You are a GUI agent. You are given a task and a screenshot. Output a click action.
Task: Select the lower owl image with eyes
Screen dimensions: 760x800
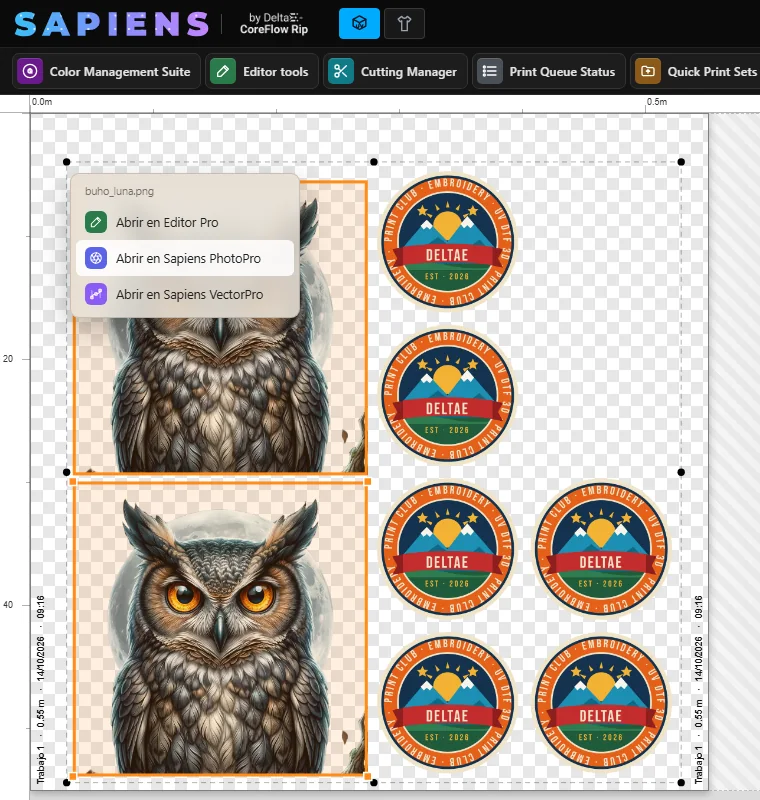(220, 629)
